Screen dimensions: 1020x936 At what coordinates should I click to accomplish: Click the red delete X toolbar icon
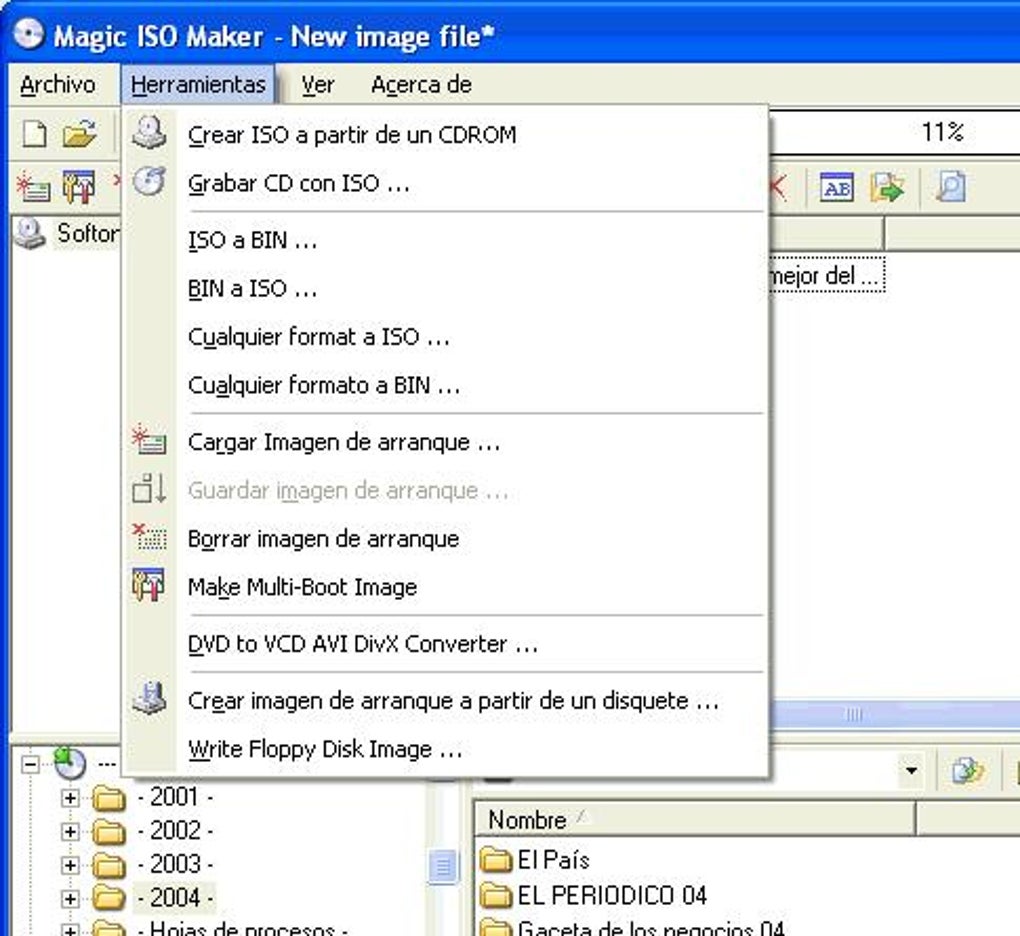pyautogui.click(x=778, y=188)
